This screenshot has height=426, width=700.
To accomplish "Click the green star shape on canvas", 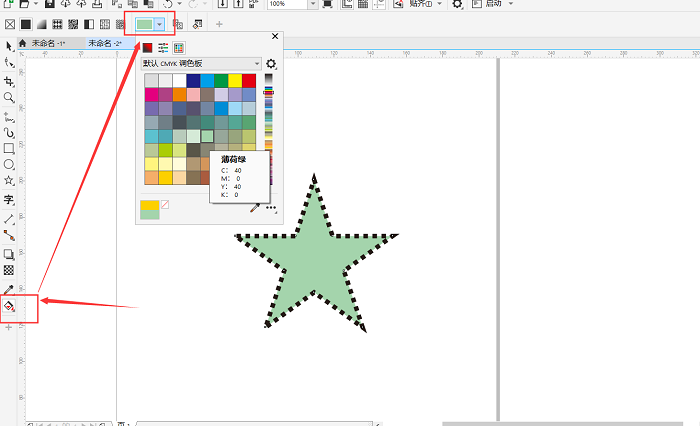I will (x=315, y=260).
